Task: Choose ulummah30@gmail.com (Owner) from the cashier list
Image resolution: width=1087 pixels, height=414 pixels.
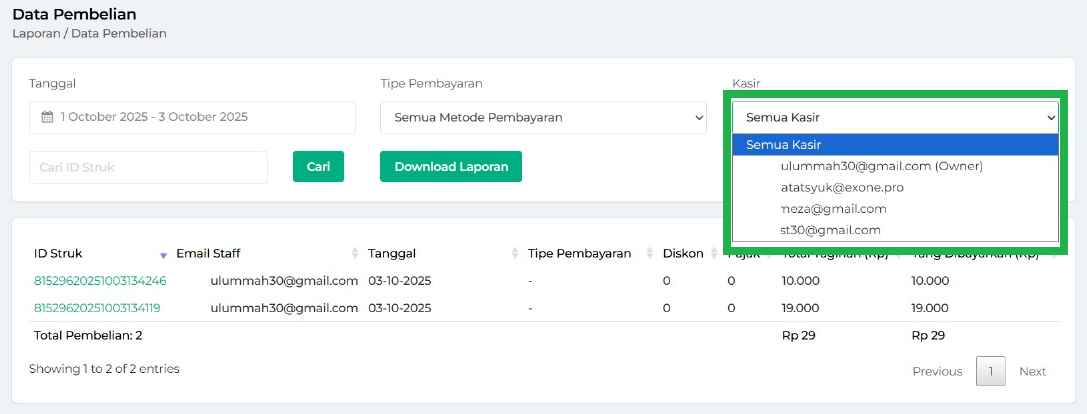Action: [881, 166]
